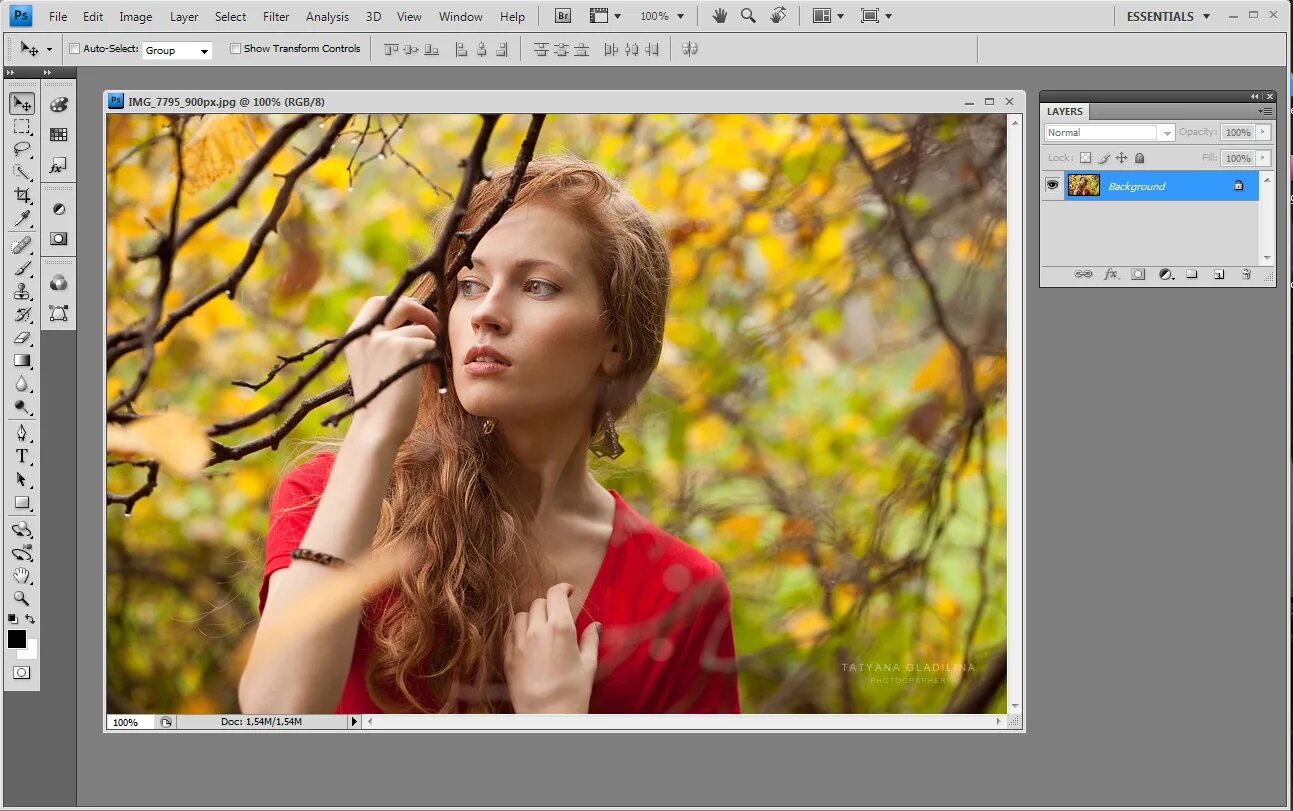The image size is (1293, 811).
Task: Select the Horizontal Type tool
Action: coord(22,456)
